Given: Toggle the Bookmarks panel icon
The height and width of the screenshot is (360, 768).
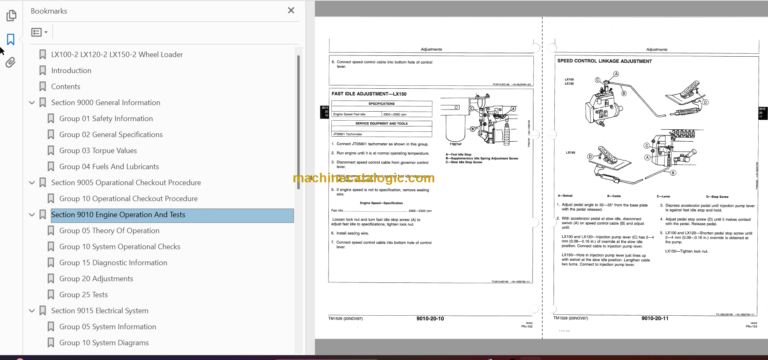Looking at the screenshot, I should click(x=11, y=39).
